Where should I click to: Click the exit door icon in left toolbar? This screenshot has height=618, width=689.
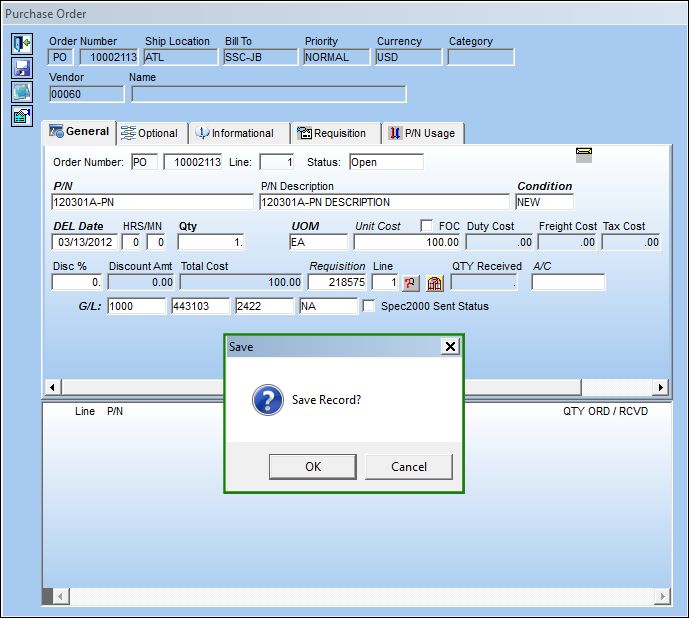22,44
